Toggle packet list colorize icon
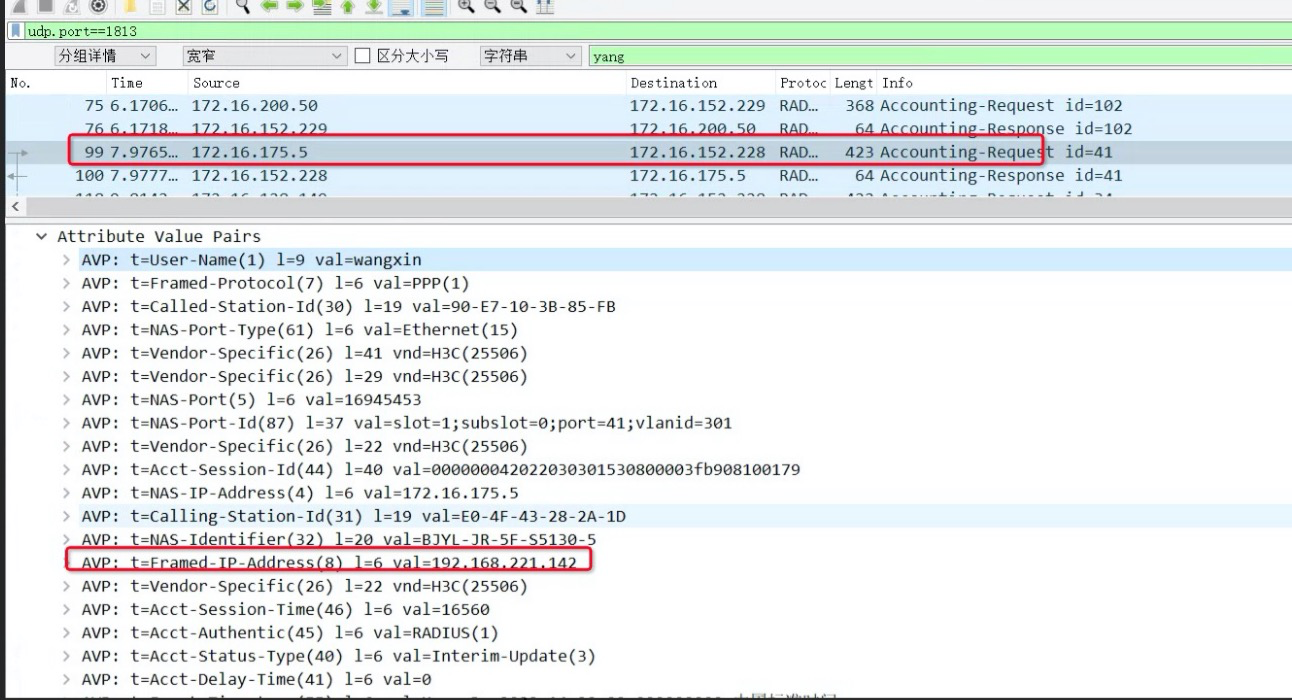The height and width of the screenshot is (700, 1292). tap(433, 7)
